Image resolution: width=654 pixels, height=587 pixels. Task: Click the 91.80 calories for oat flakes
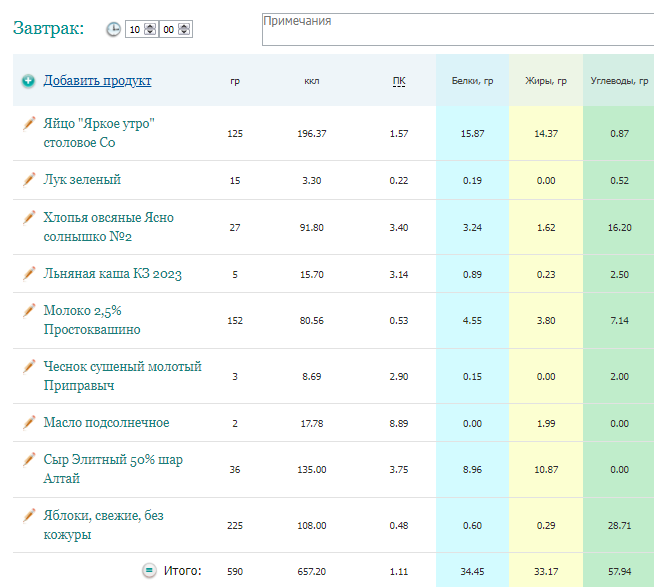[312, 228]
